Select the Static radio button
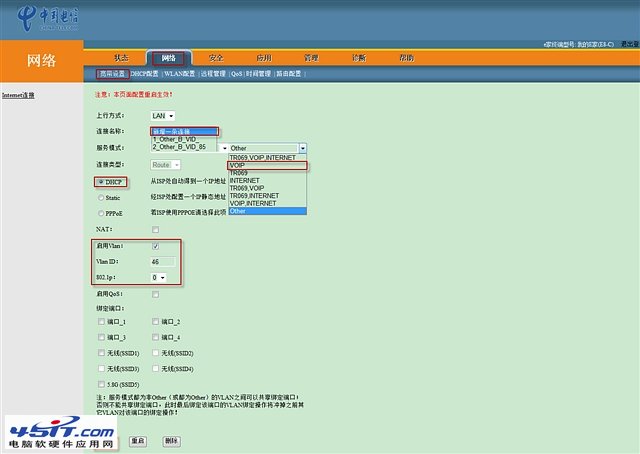Image resolution: width=640 pixels, height=454 pixels. [x=101, y=198]
